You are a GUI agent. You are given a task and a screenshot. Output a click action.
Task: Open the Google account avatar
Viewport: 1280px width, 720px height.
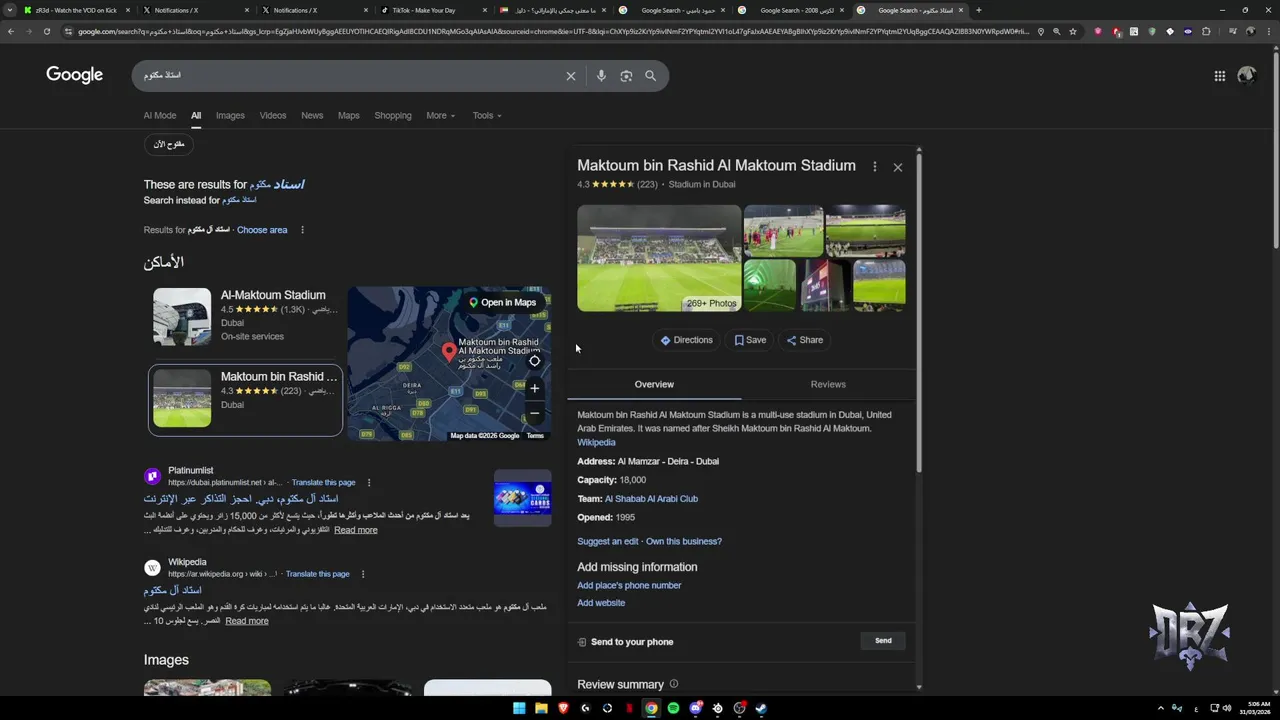coord(1246,75)
